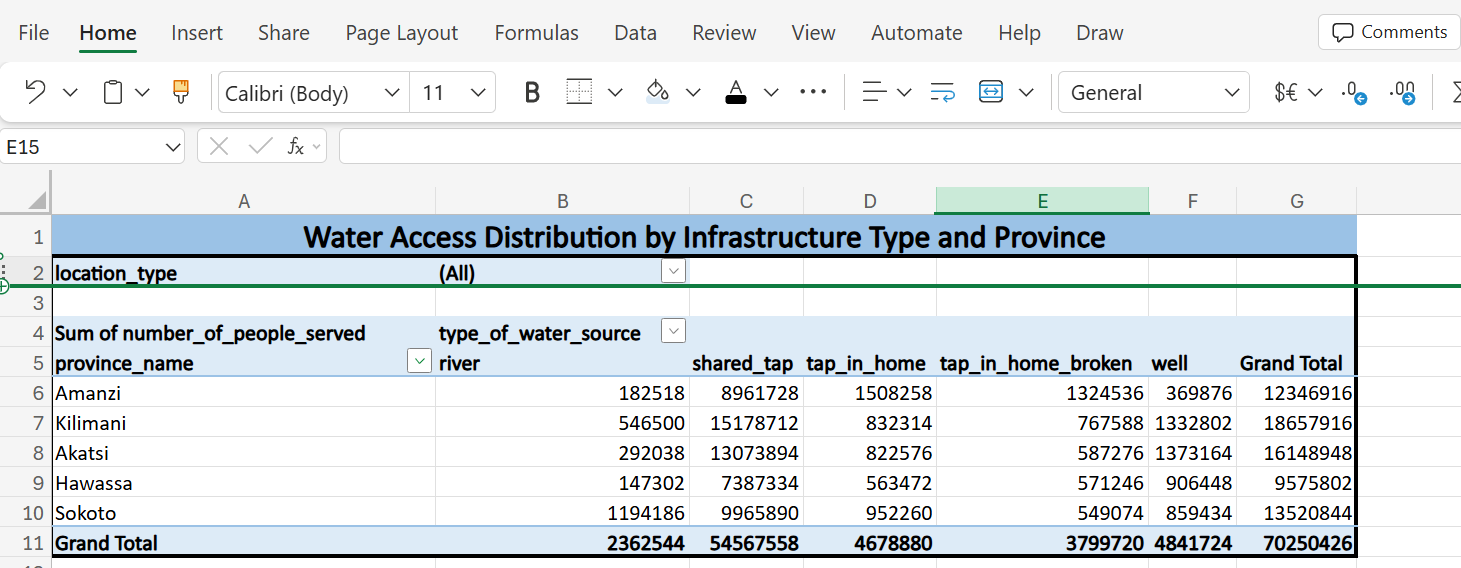Click the Borders icon
1461x568 pixels.
[580, 93]
